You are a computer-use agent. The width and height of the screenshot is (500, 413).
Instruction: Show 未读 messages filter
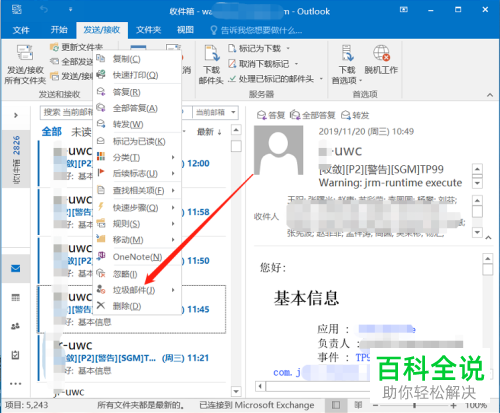coord(81,132)
